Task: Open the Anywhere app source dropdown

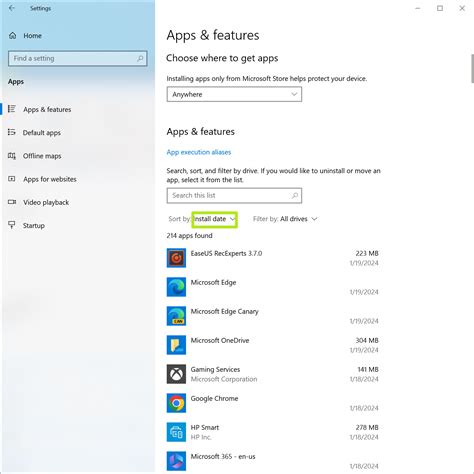Action: click(x=234, y=94)
